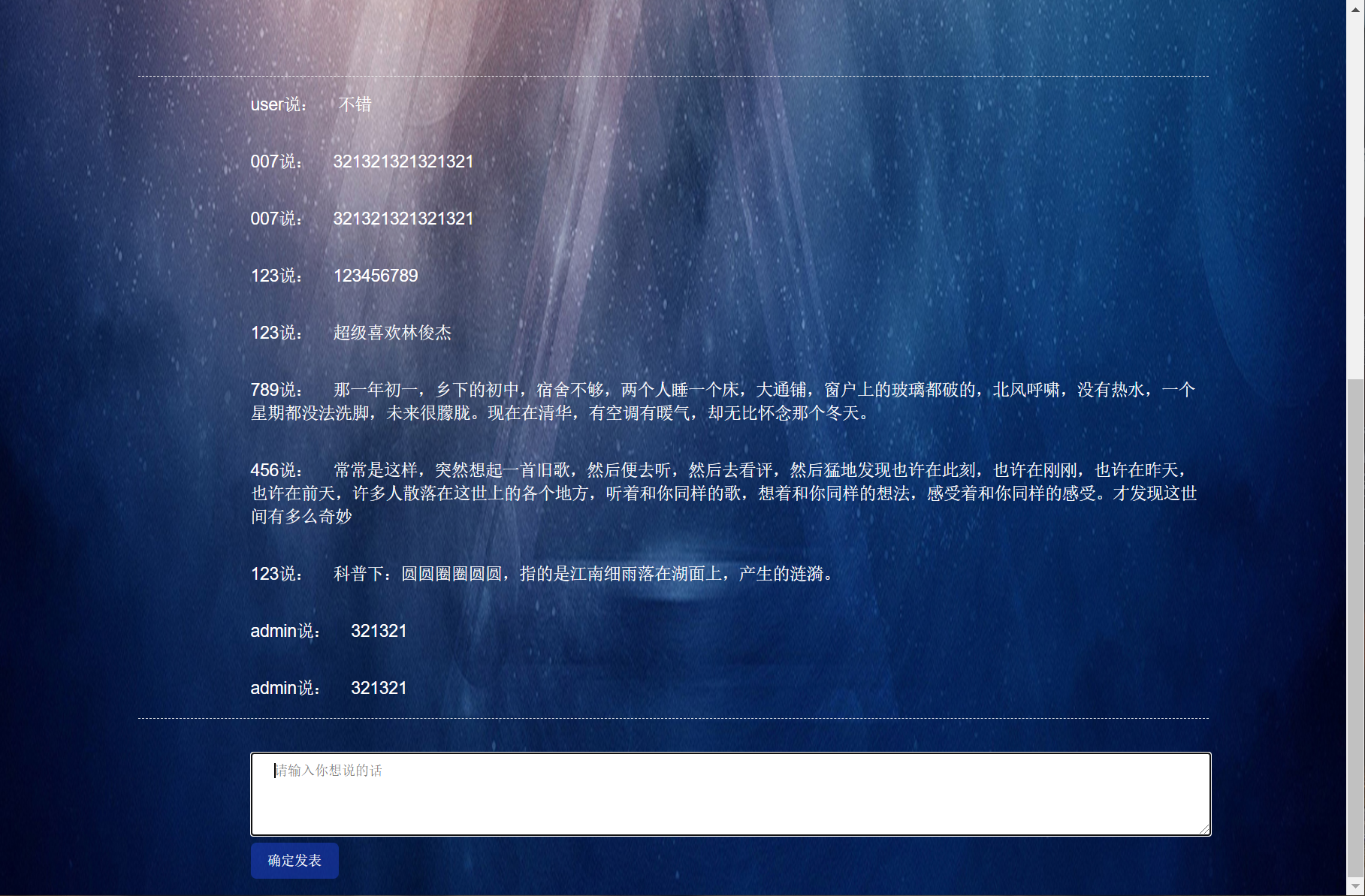The width and height of the screenshot is (1365, 896).
Task: Click the username label admin说
Action: tap(285, 631)
